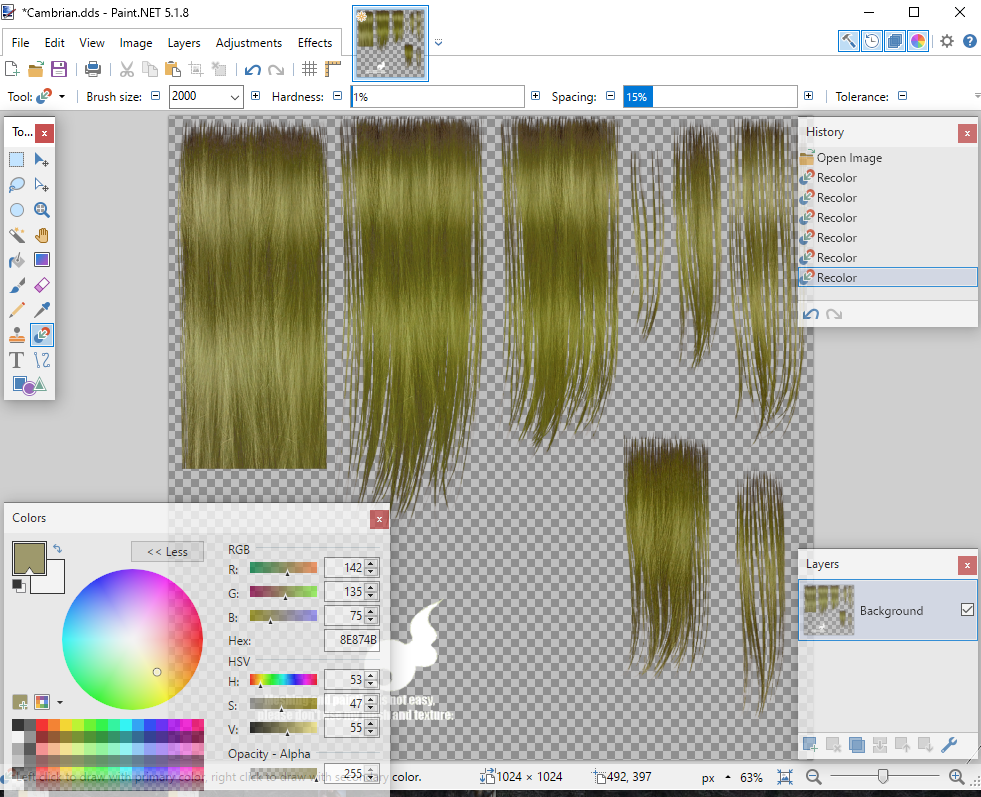Select the Move Selected Pixels tool

click(x=42, y=160)
